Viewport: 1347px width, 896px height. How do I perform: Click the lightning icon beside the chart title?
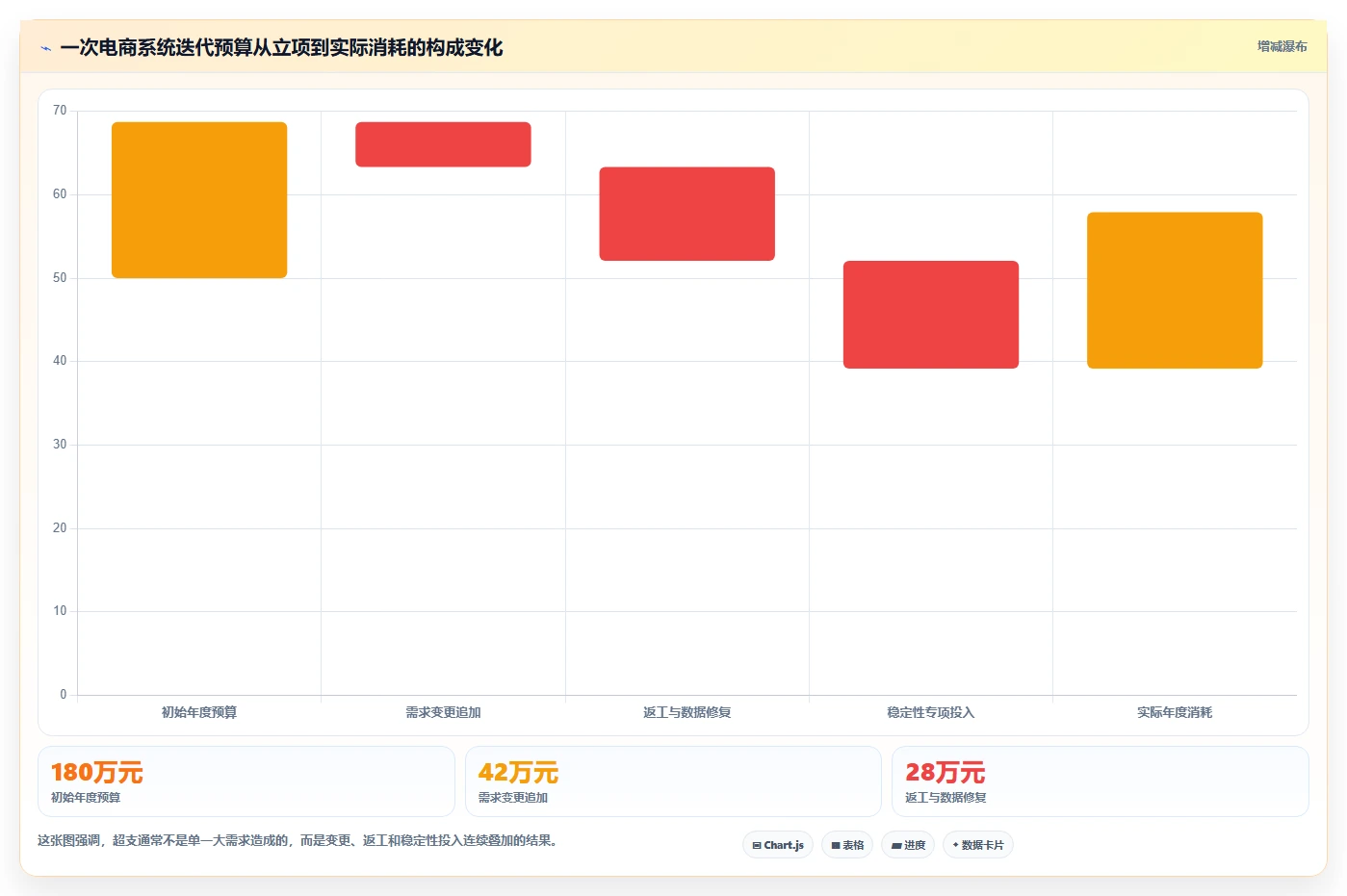tap(45, 47)
